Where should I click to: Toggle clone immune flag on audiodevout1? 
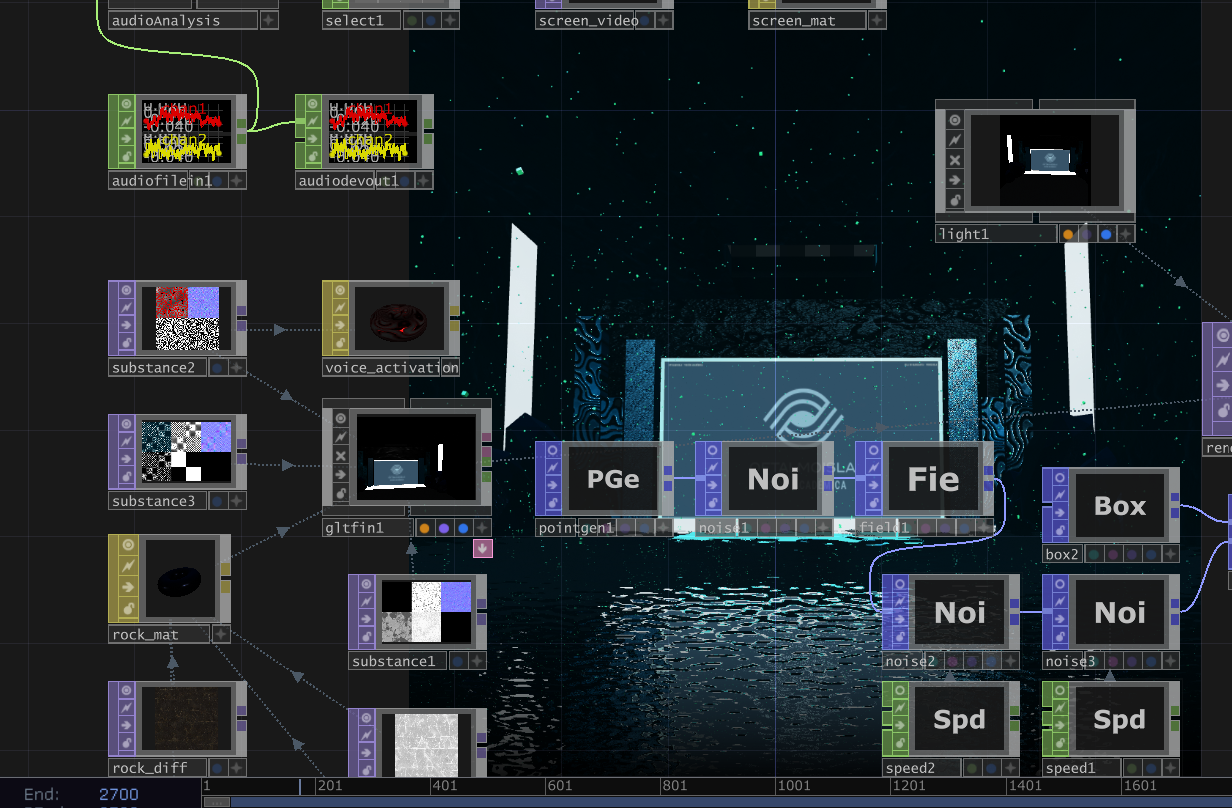314,121
